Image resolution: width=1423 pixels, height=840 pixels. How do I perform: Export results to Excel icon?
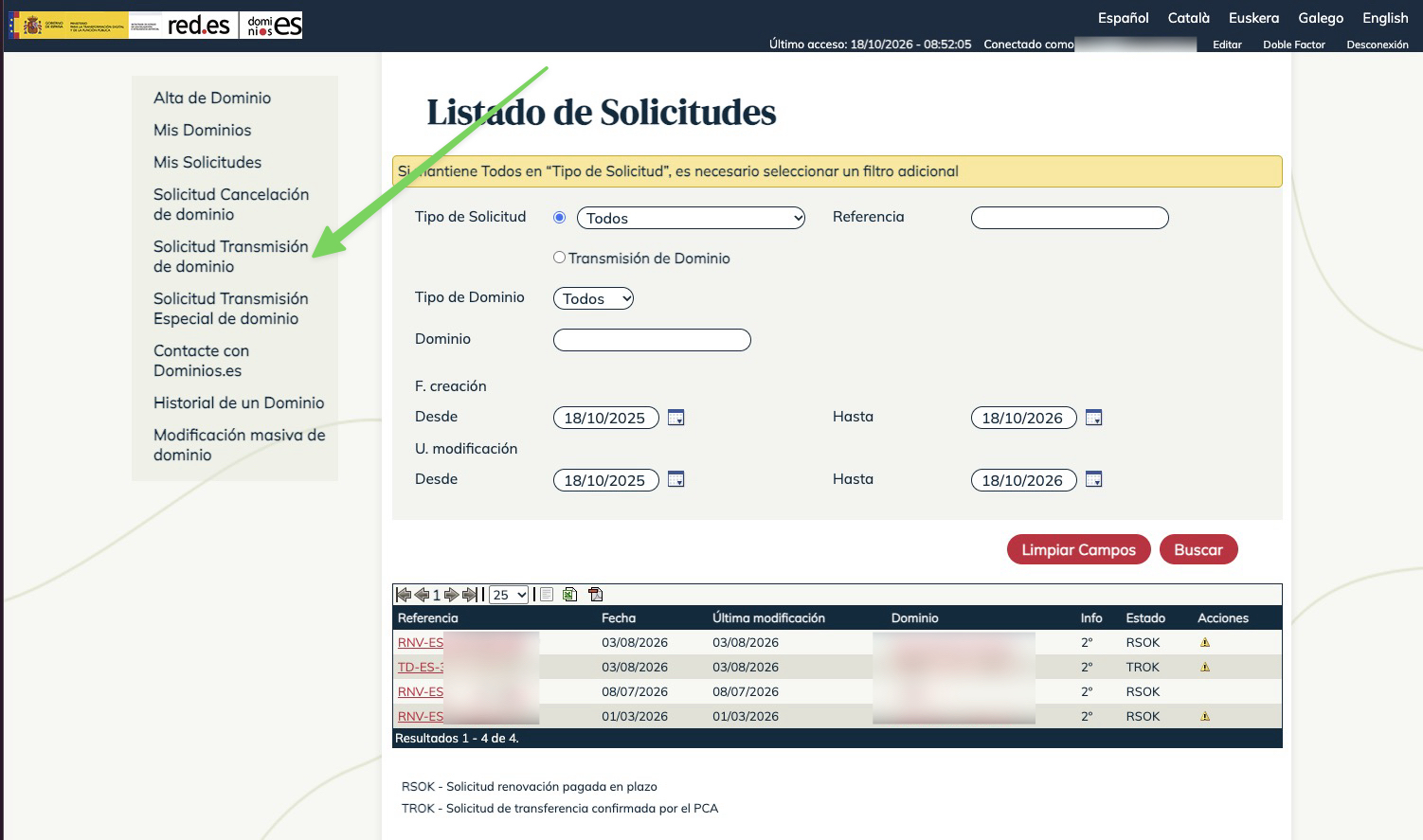tap(569, 595)
